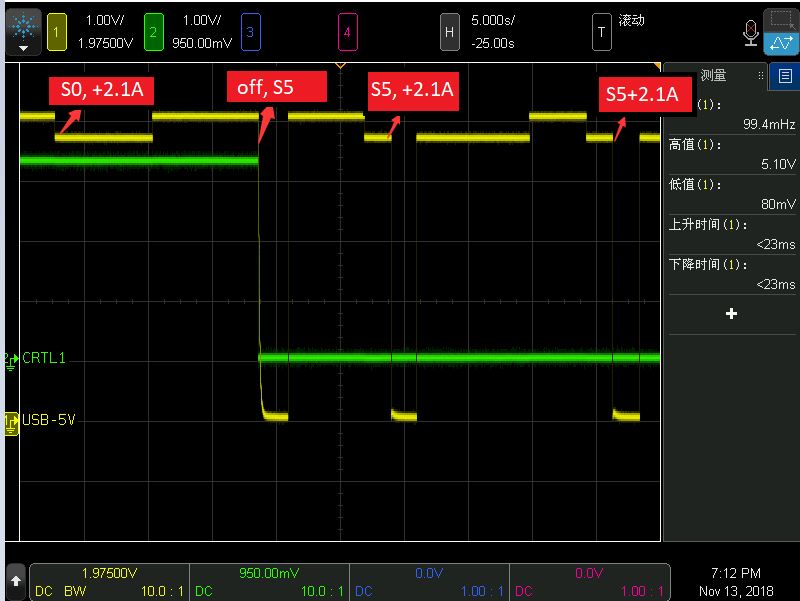This screenshot has height=601, width=800.
Task: Click the orange trigger time reference marker
Action: click(340, 65)
